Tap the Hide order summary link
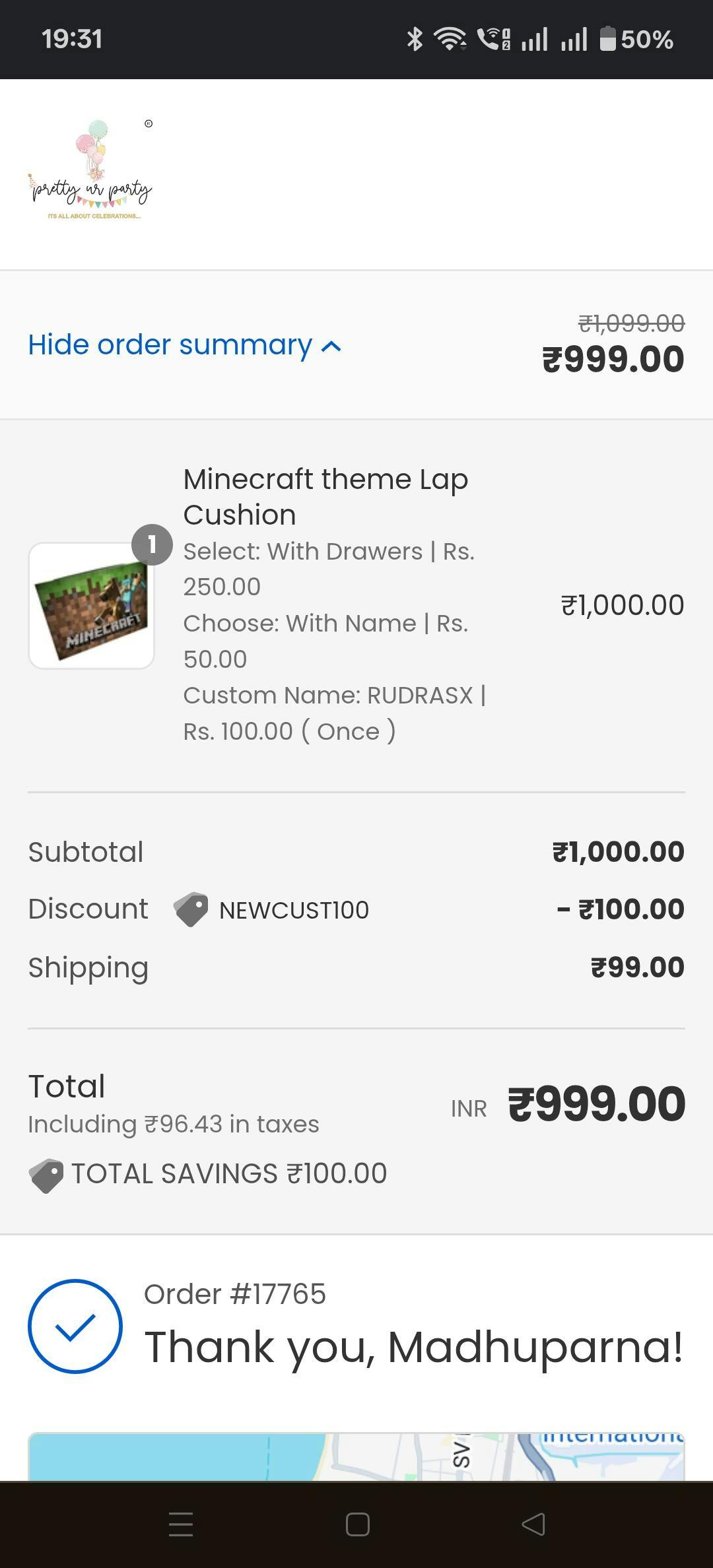The width and height of the screenshot is (713, 1568). point(170,345)
